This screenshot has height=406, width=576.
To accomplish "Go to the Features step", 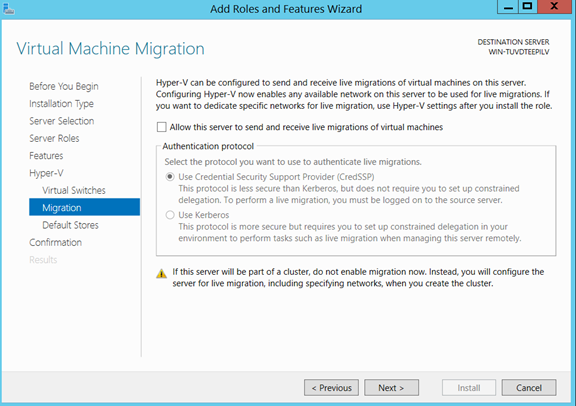I will (x=46, y=156).
